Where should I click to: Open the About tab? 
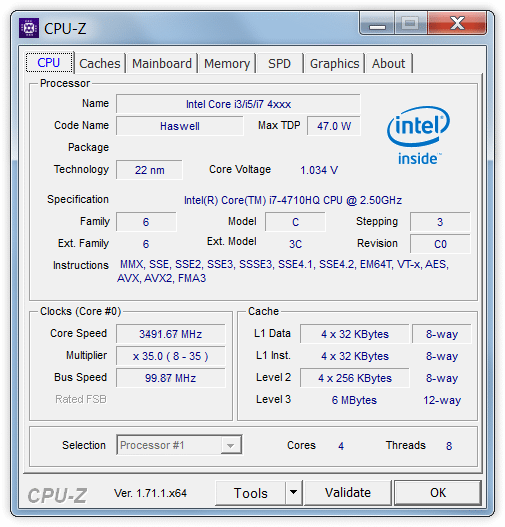coord(388,63)
